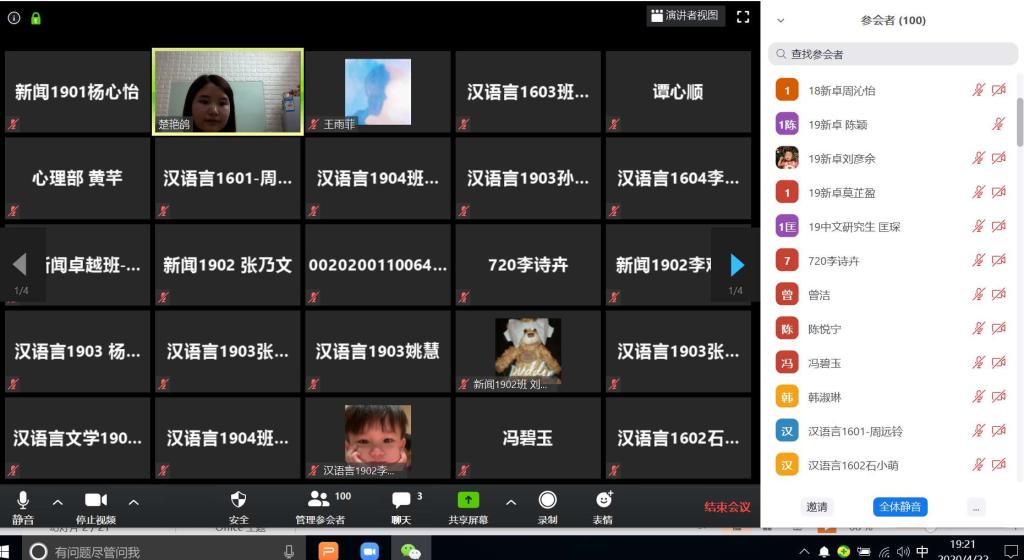Toggle microphone for participant 19新卓 陈颖
The height and width of the screenshot is (560, 1024).
pos(998,124)
